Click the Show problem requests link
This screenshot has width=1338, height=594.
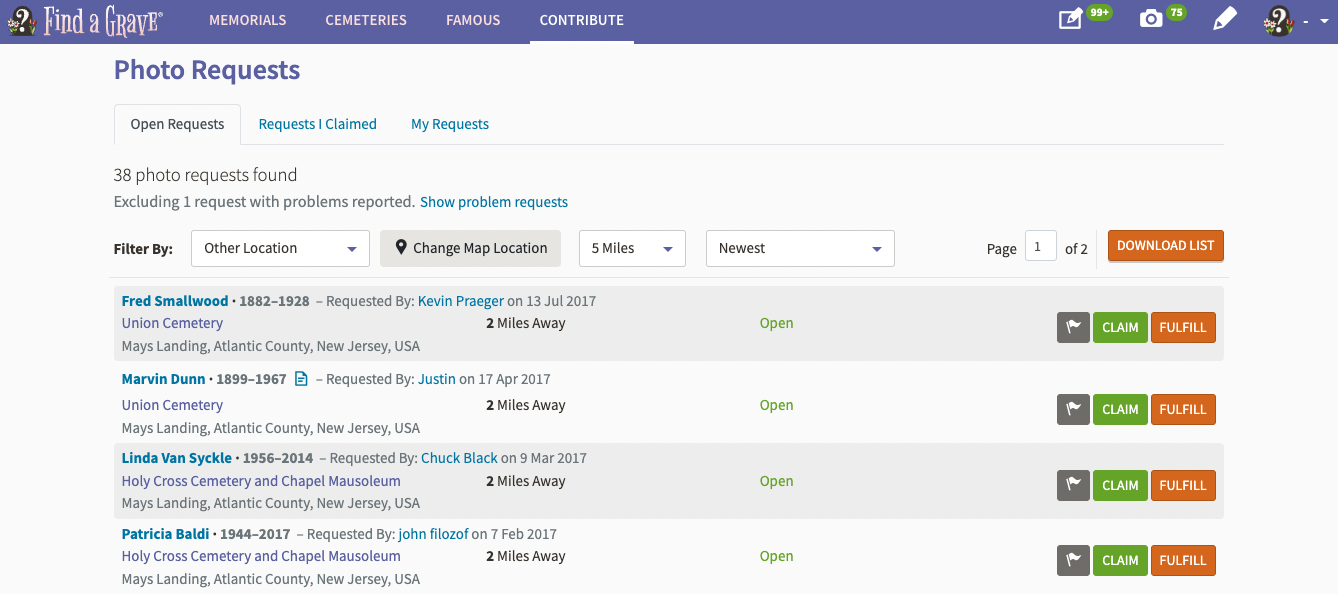pyautogui.click(x=494, y=202)
